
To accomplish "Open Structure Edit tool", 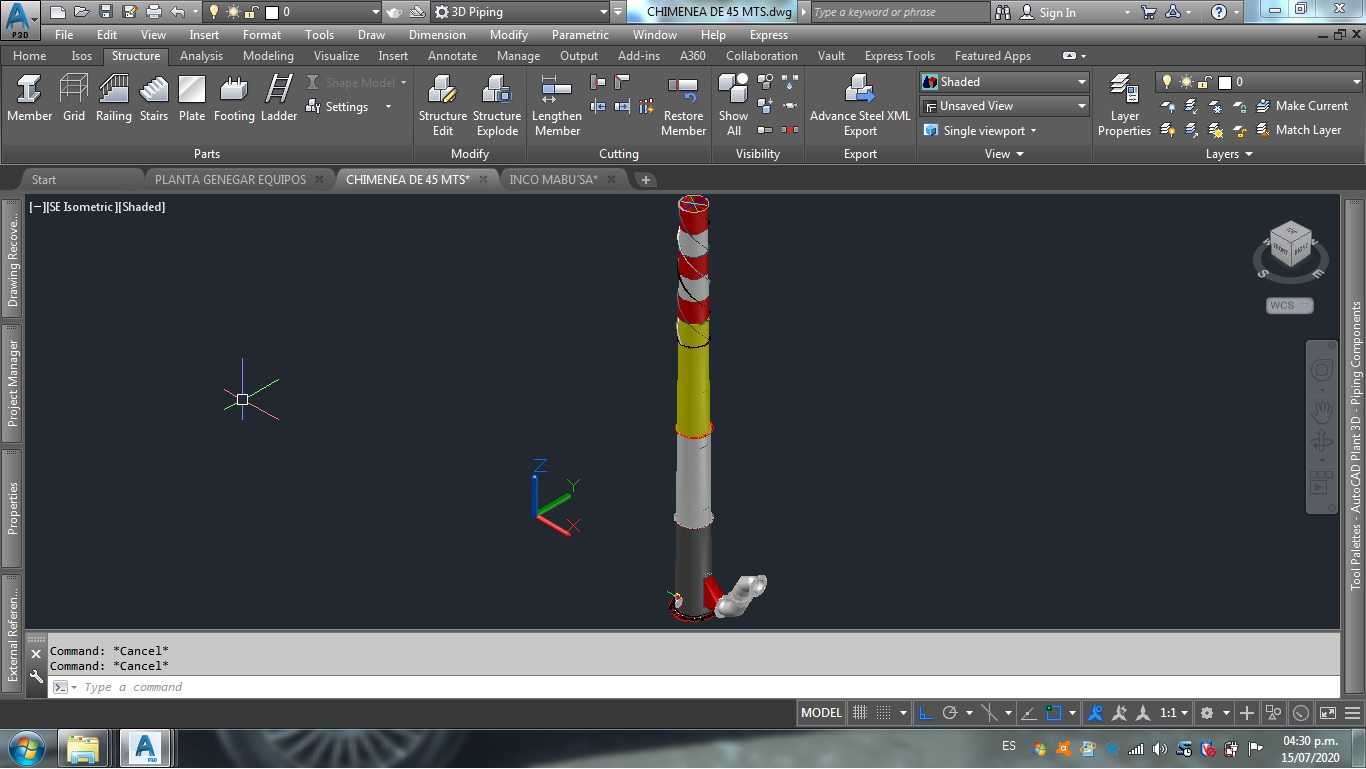I will tap(443, 105).
